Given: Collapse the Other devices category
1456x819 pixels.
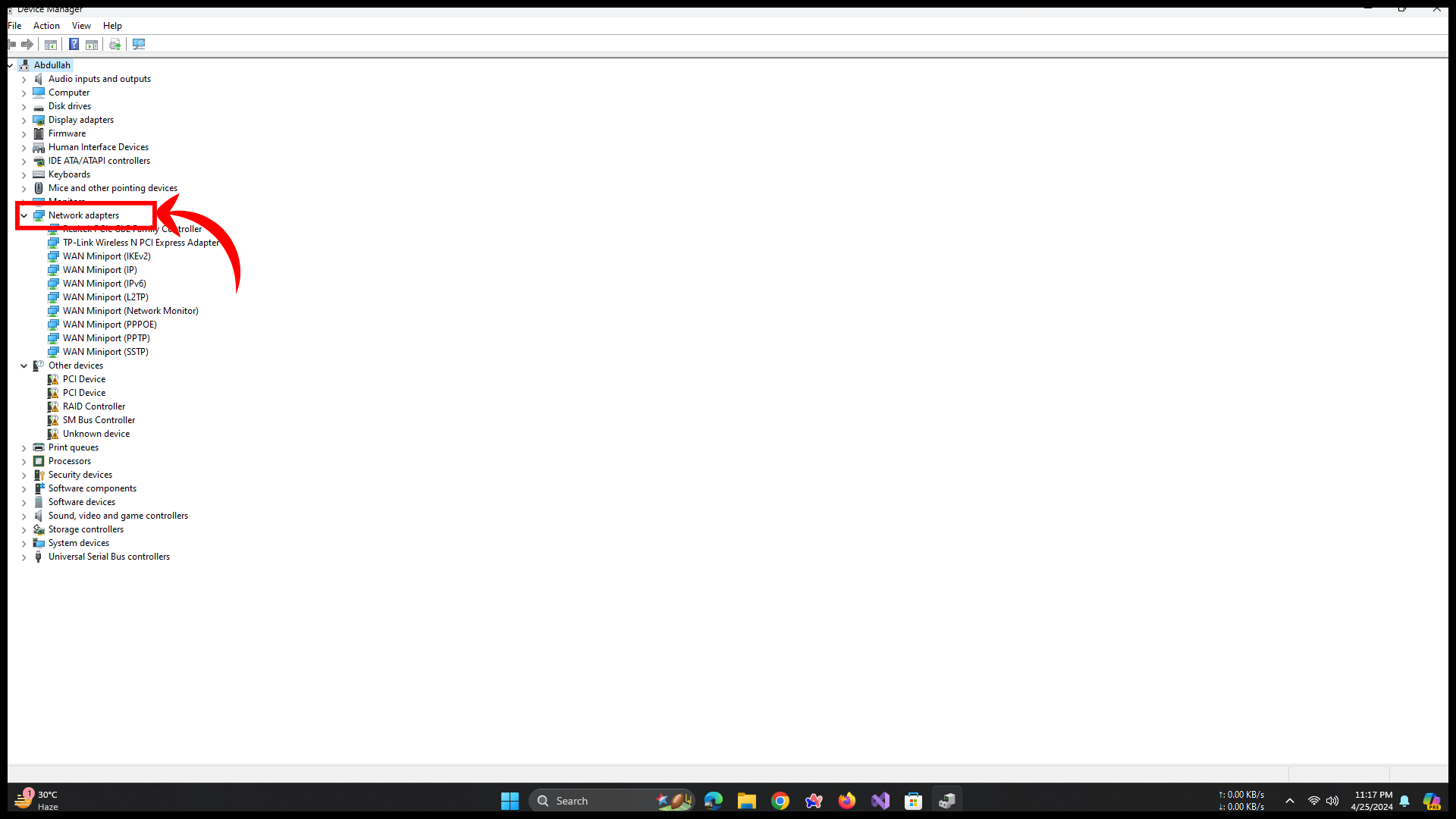Looking at the screenshot, I should (x=24, y=366).
